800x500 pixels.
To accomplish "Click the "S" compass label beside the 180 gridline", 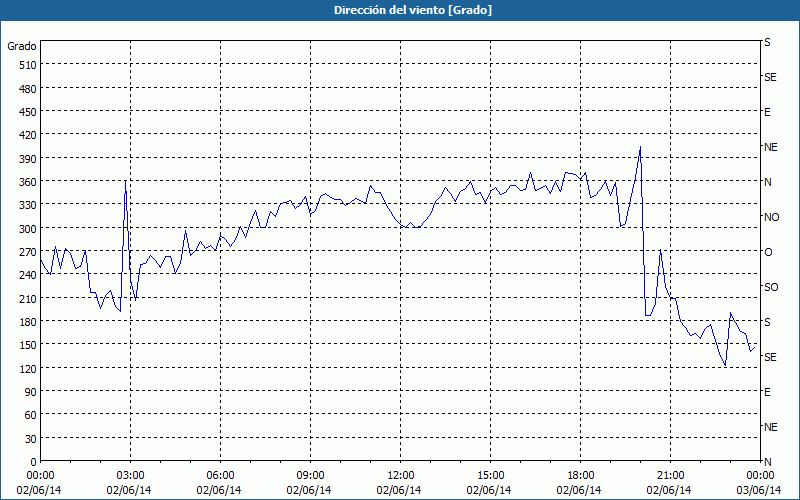I will [x=767, y=322].
